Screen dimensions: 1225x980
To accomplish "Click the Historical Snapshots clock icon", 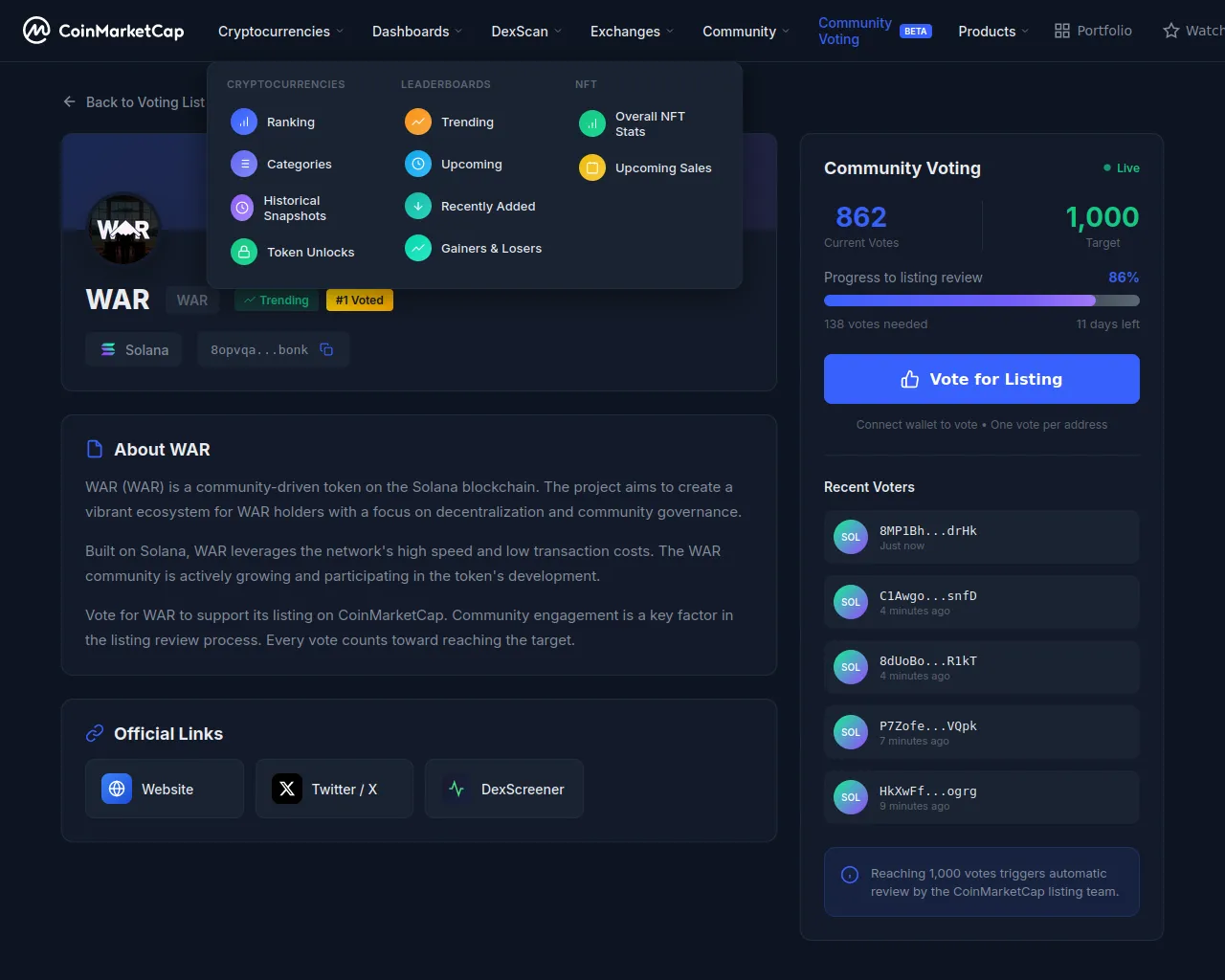I will 242,209.
